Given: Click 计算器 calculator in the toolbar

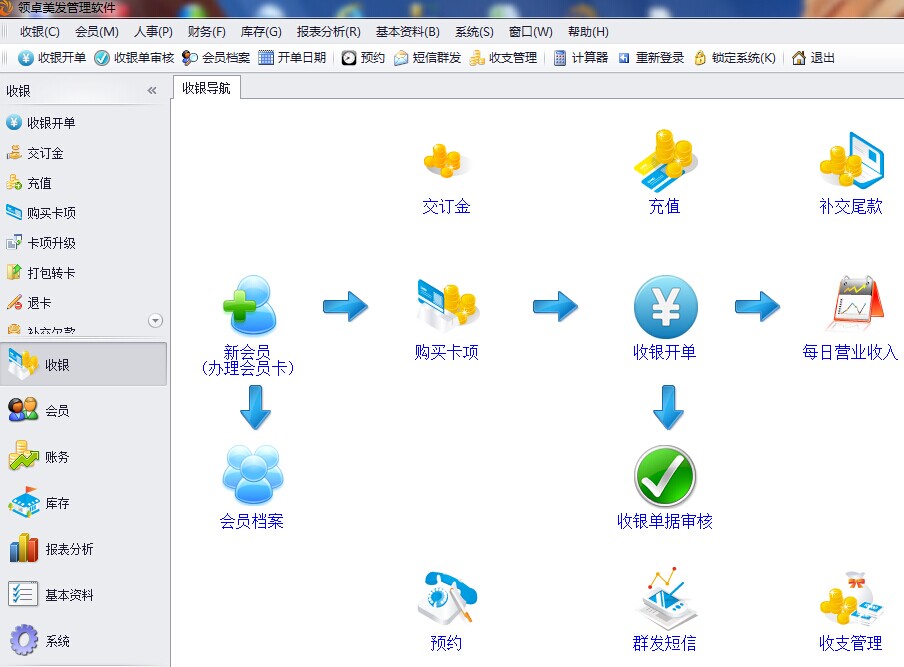Looking at the screenshot, I should pyautogui.click(x=581, y=58).
